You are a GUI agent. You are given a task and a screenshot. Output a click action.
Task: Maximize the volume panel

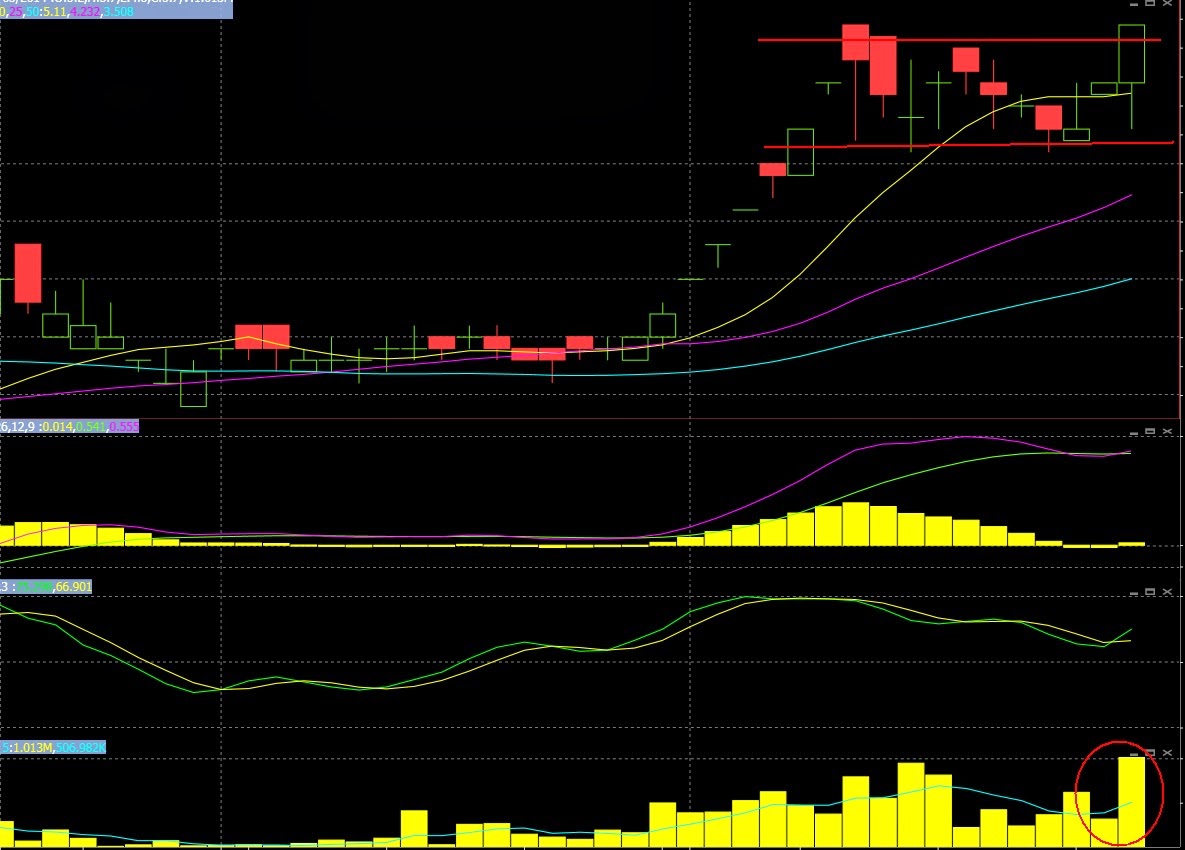tap(1150, 753)
